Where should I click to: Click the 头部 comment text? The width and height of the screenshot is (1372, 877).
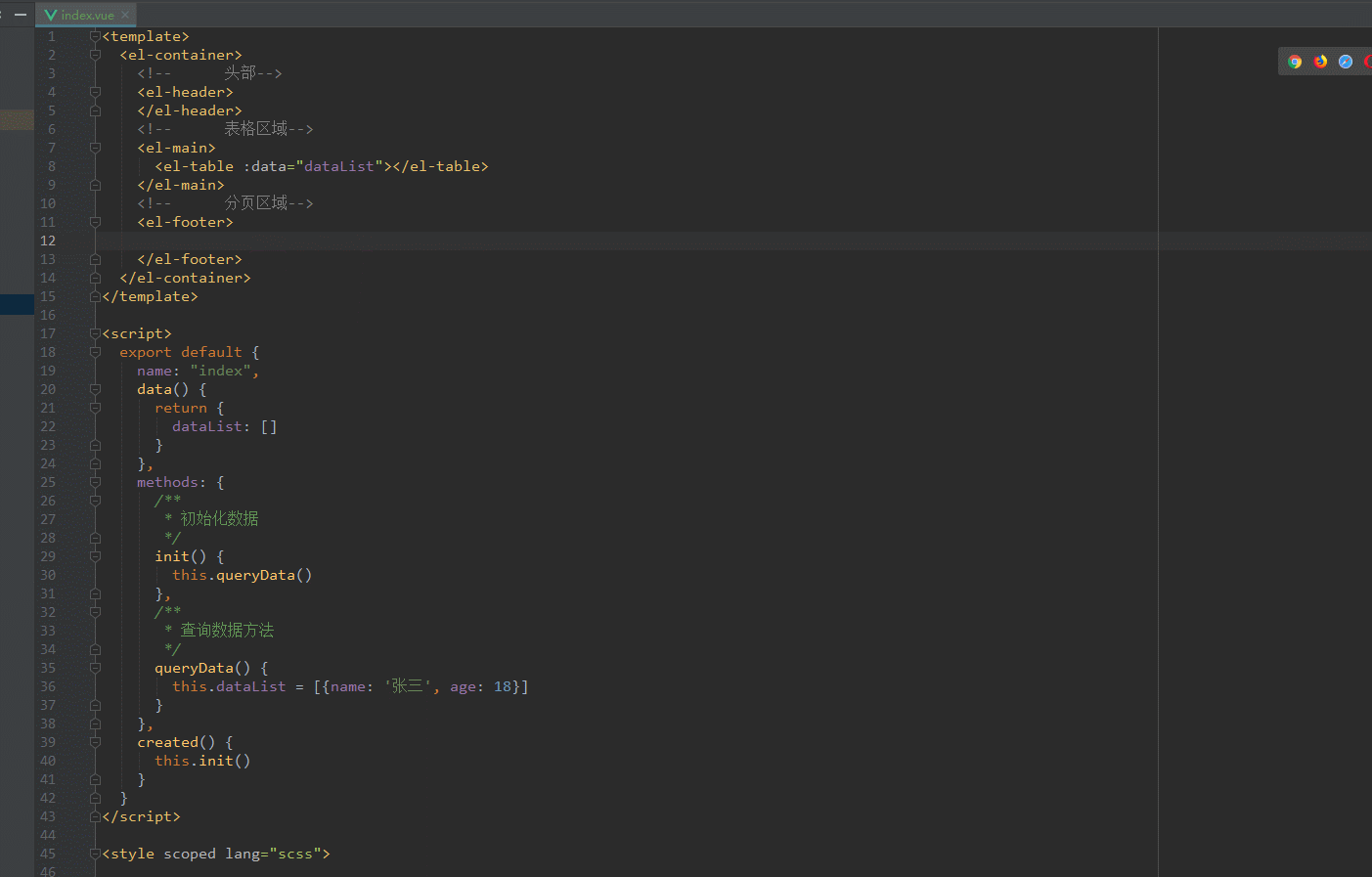point(240,73)
